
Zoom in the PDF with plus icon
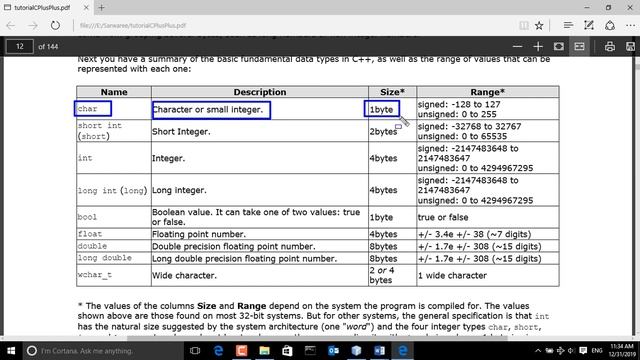click(538, 47)
